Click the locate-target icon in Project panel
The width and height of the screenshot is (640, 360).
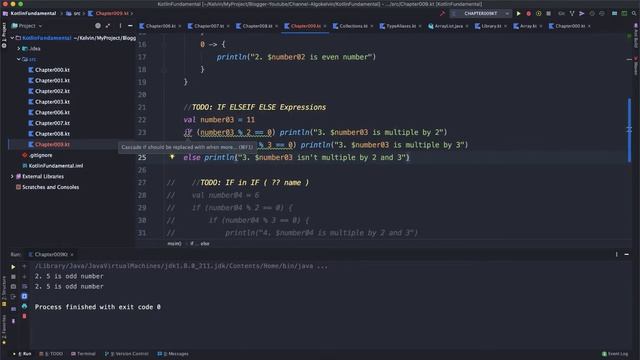(98, 26)
